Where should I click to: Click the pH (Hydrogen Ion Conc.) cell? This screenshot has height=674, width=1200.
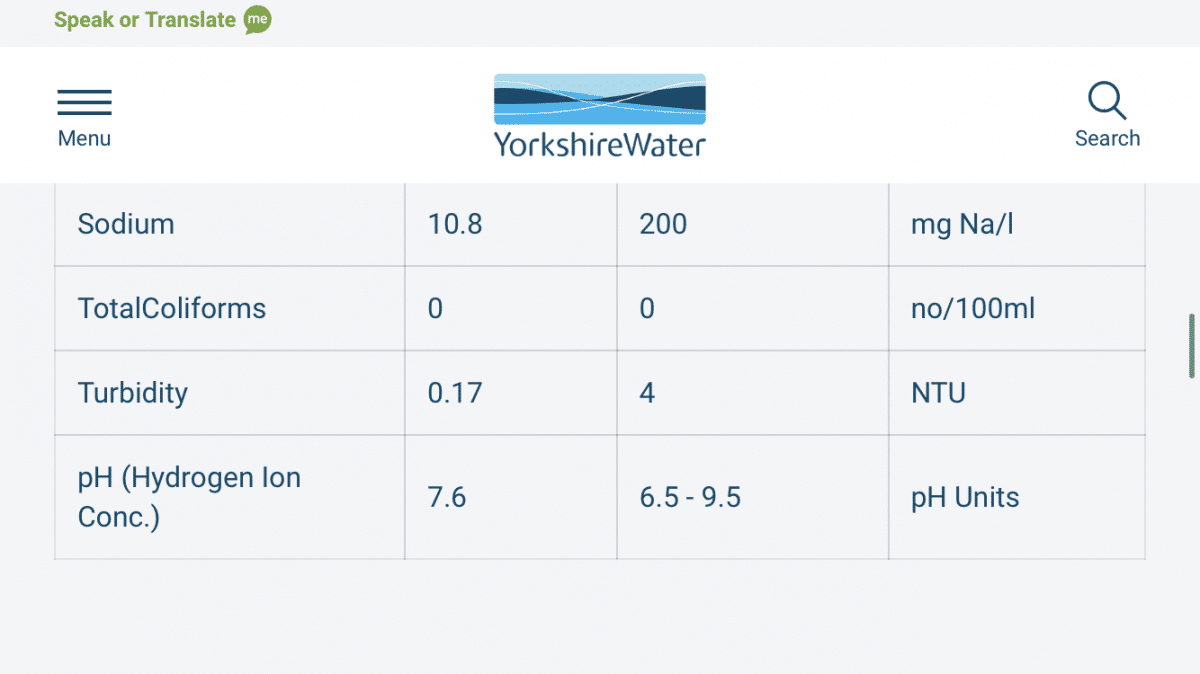click(230, 497)
